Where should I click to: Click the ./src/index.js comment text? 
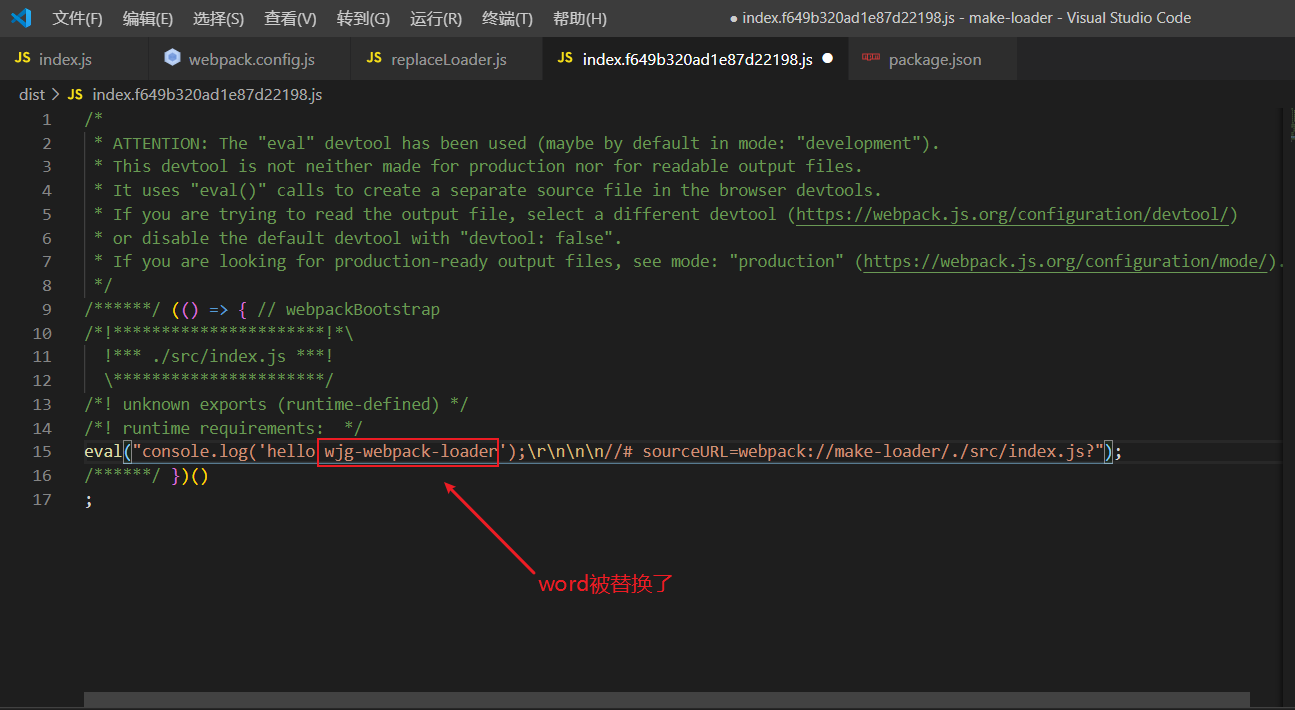point(219,357)
